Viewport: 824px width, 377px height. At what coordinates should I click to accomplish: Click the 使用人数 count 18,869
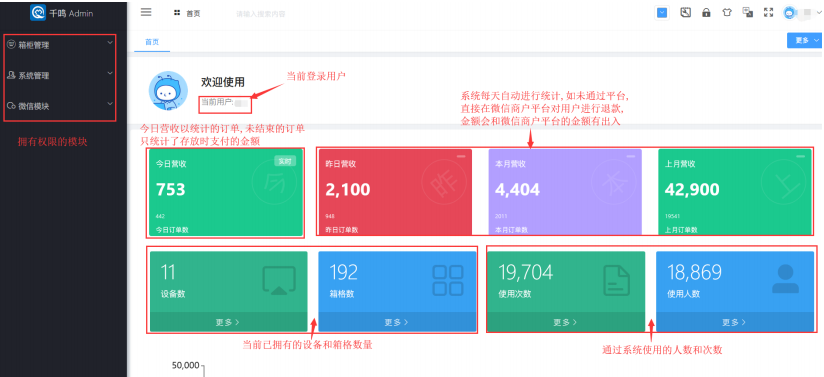[694, 272]
